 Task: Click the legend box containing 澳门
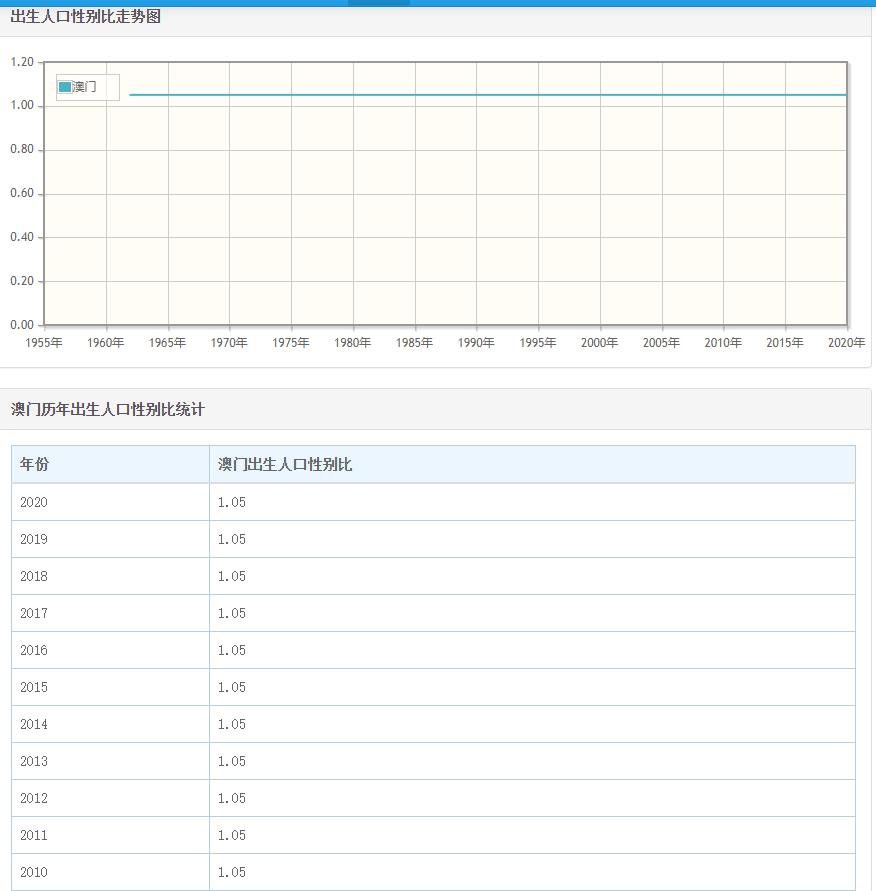pyautogui.click(x=86, y=87)
